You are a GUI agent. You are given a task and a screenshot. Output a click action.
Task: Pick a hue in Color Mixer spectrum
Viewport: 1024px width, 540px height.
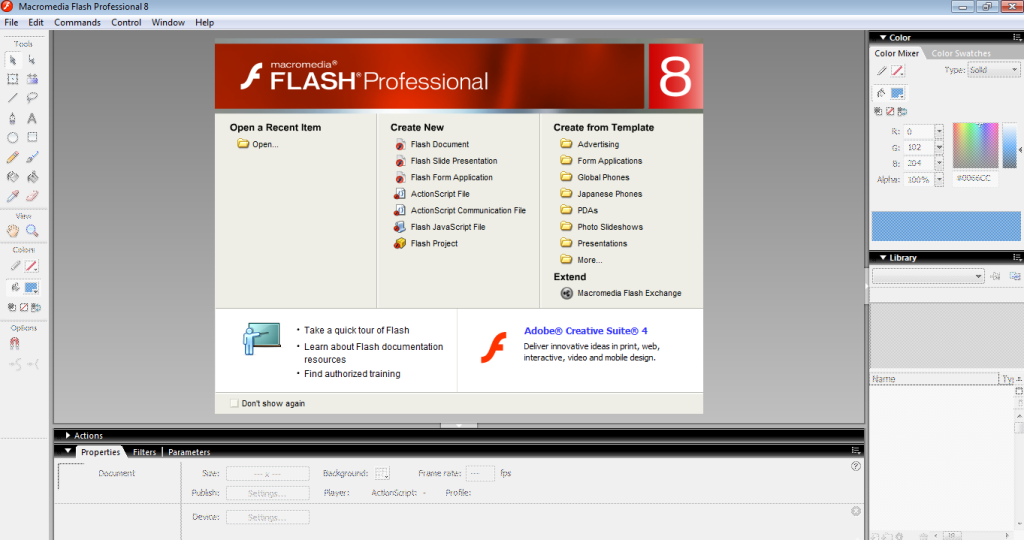pyautogui.click(x=975, y=145)
